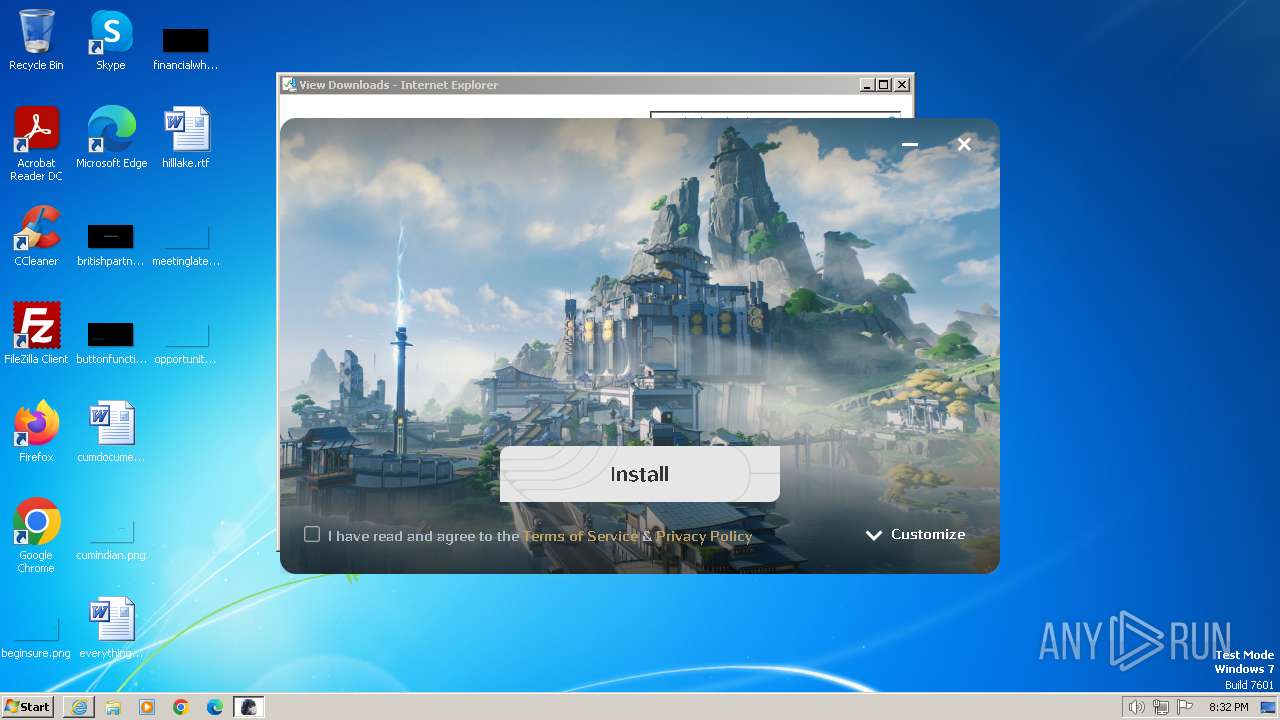Screen dimensions: 1280x720
Task: Select everything... Word document icon
Action: click(111, 628)
